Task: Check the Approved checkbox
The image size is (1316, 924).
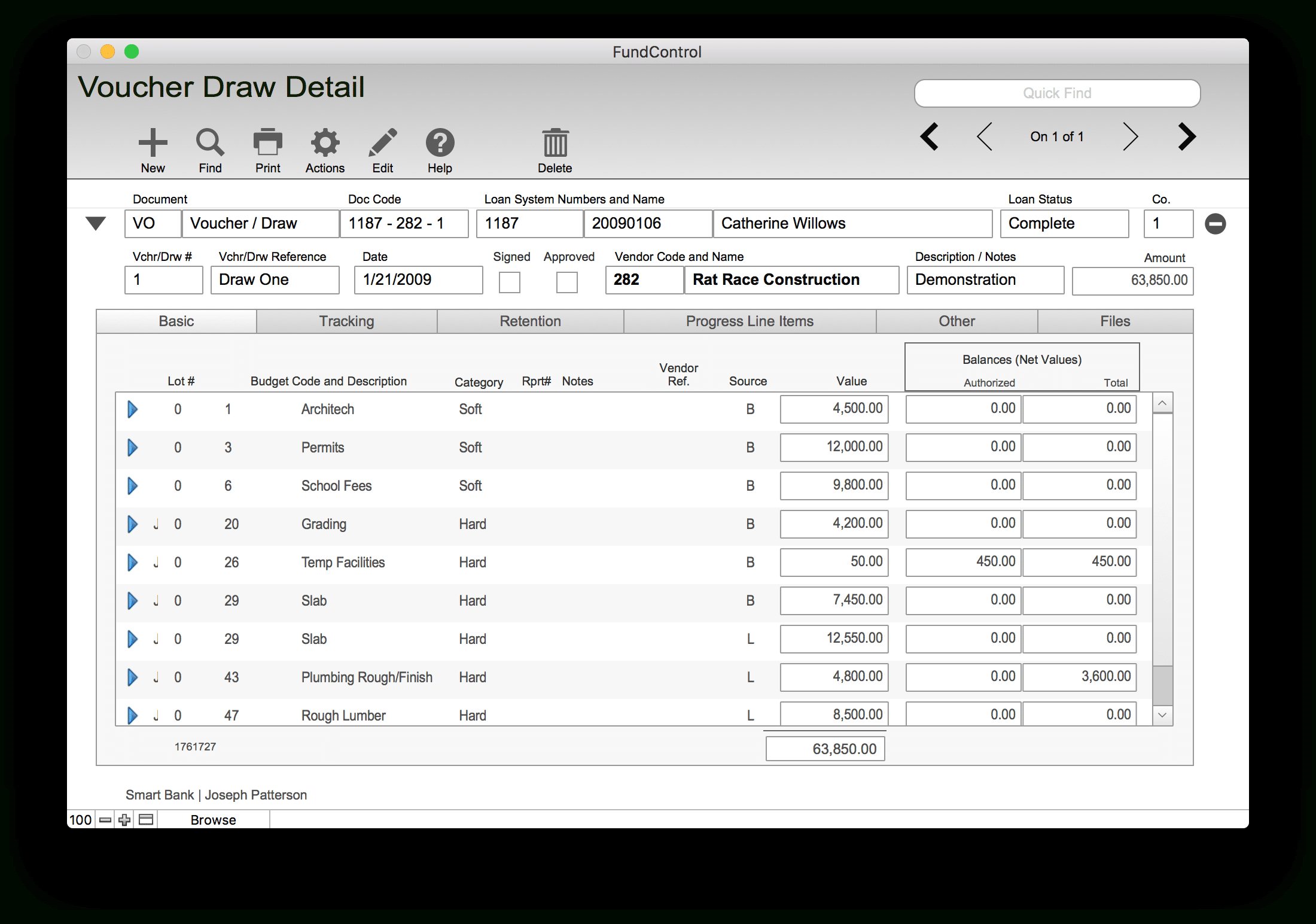Action: tap(567, 282)
